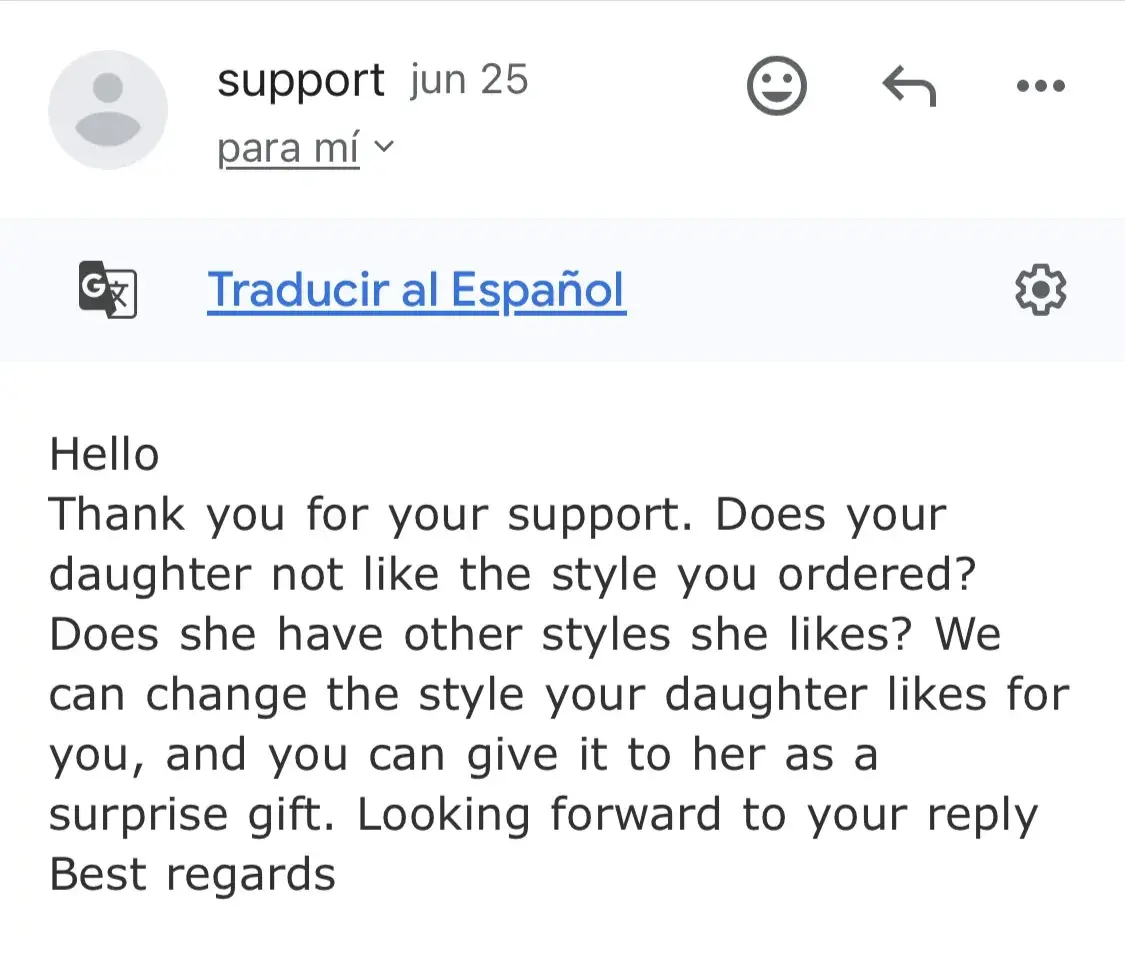Select the sender name "support"
The image size is (1125, 954).
click(x=300, y=80)
